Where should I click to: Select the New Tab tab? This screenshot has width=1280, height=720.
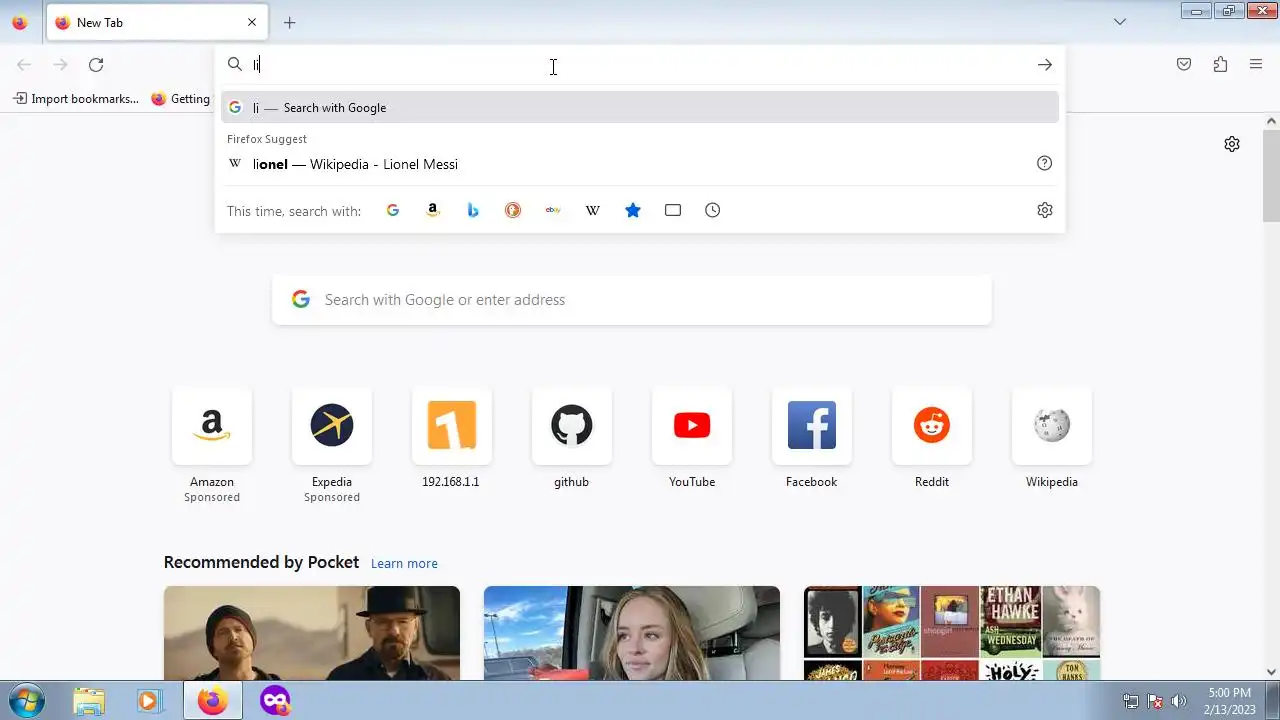tap(157, 22)
